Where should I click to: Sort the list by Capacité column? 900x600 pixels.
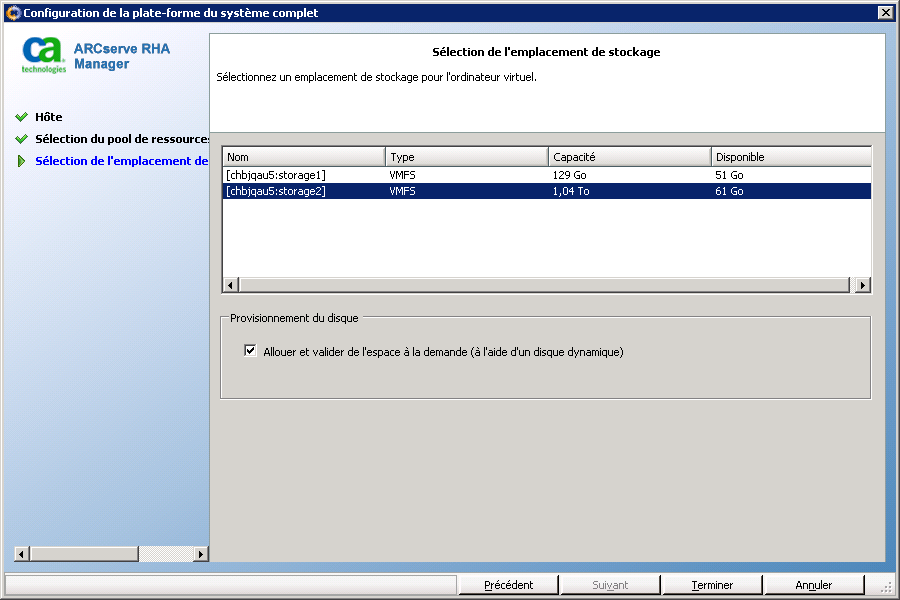(629, 157)
